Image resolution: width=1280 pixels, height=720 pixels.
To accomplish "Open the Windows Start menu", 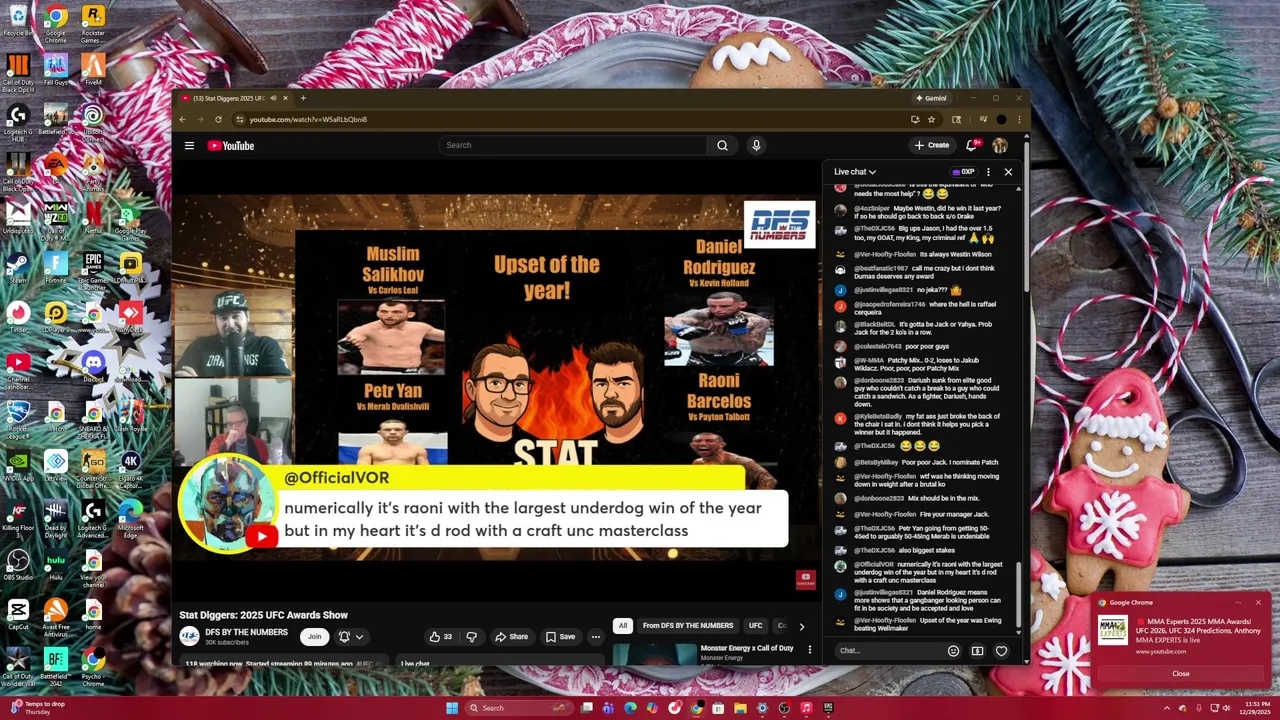I will coord(452,708).
